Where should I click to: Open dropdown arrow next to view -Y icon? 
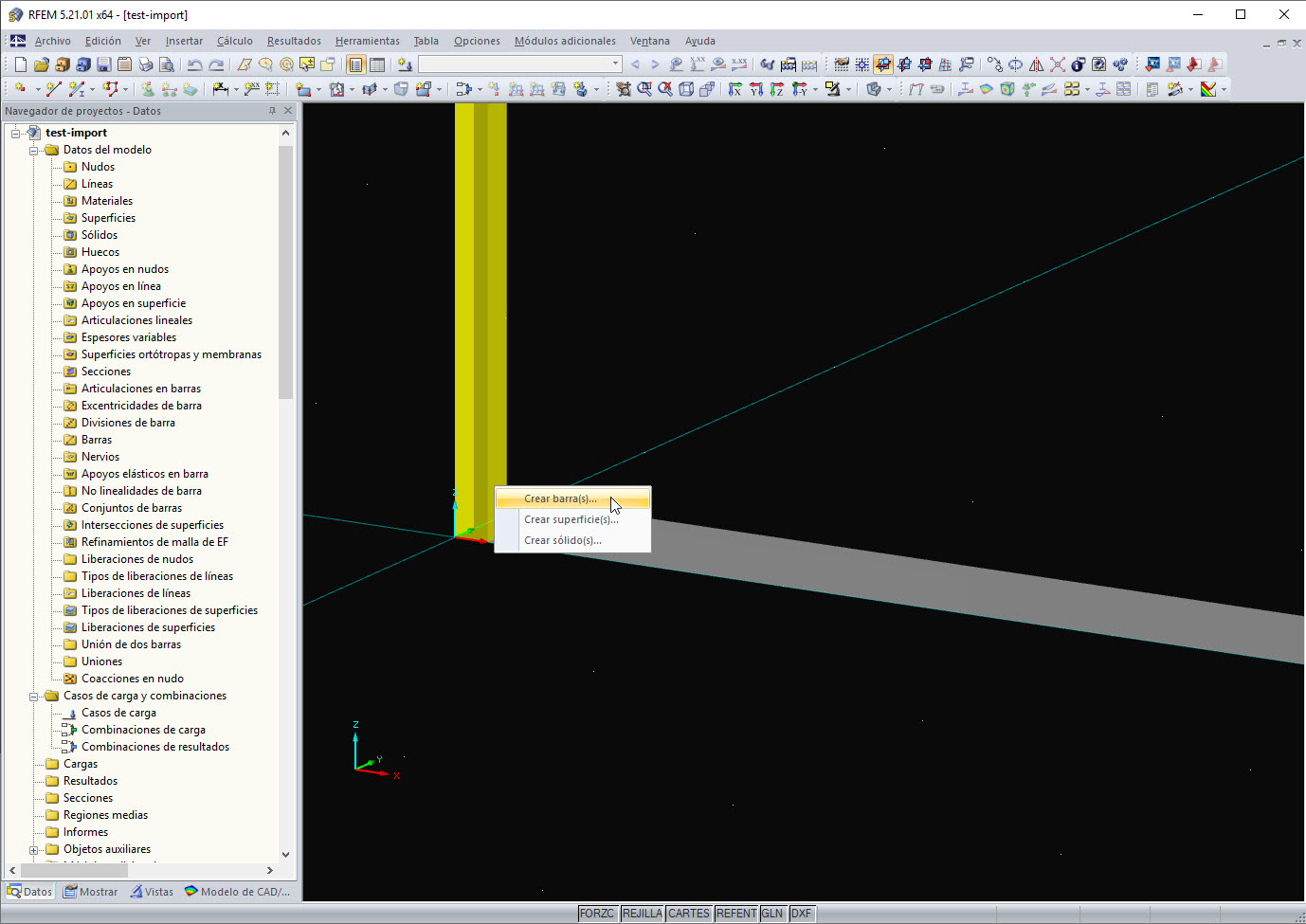pyautogui.click(x=815, y=89)
